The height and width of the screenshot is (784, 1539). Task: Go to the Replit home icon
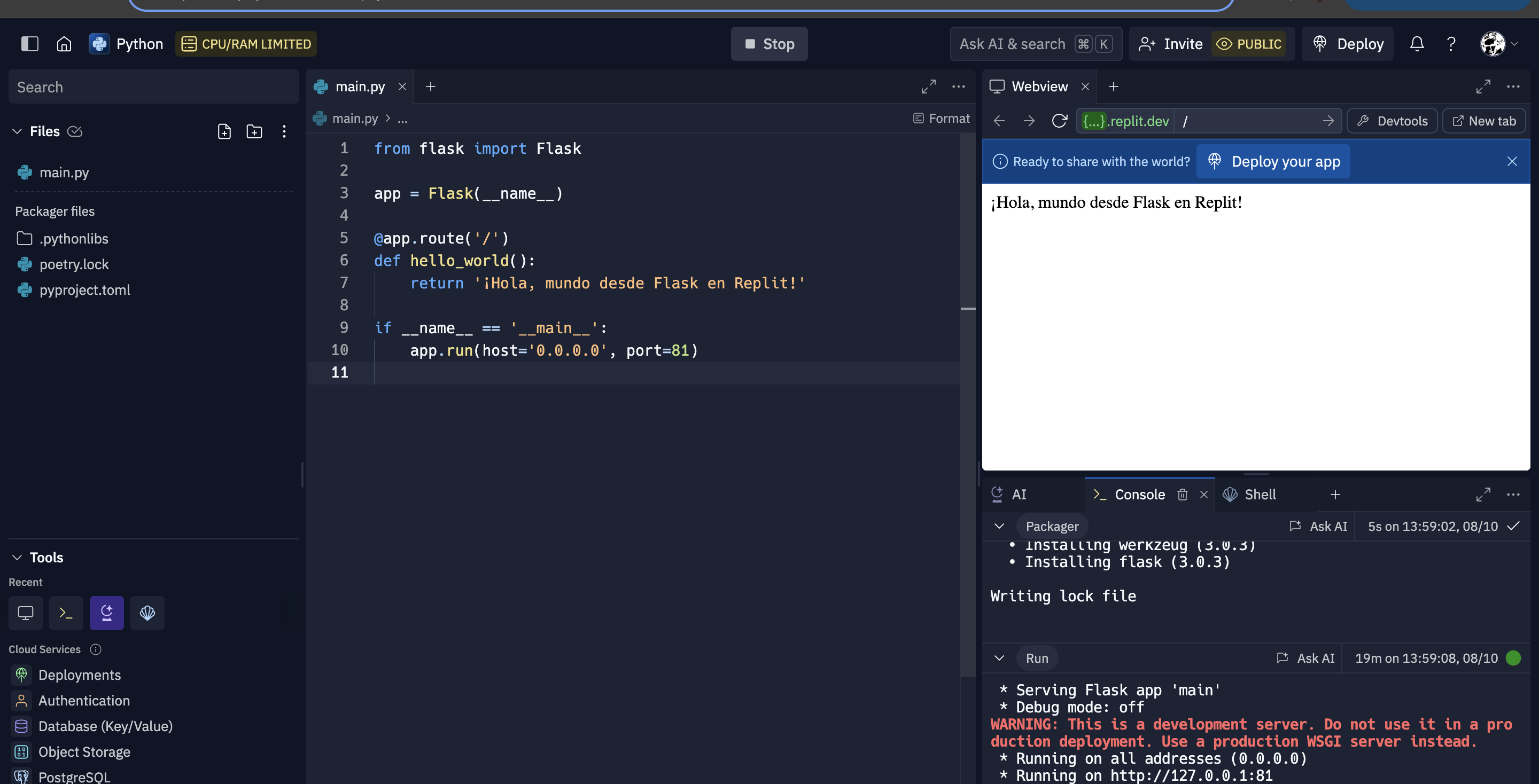click(64, 44)
